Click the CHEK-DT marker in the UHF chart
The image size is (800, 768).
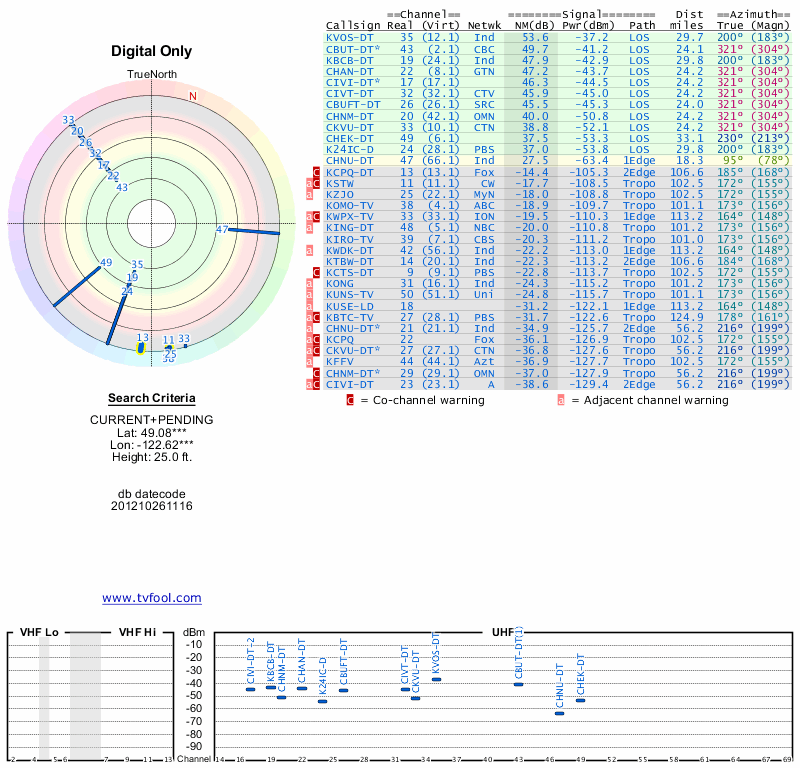pos(580,700)
